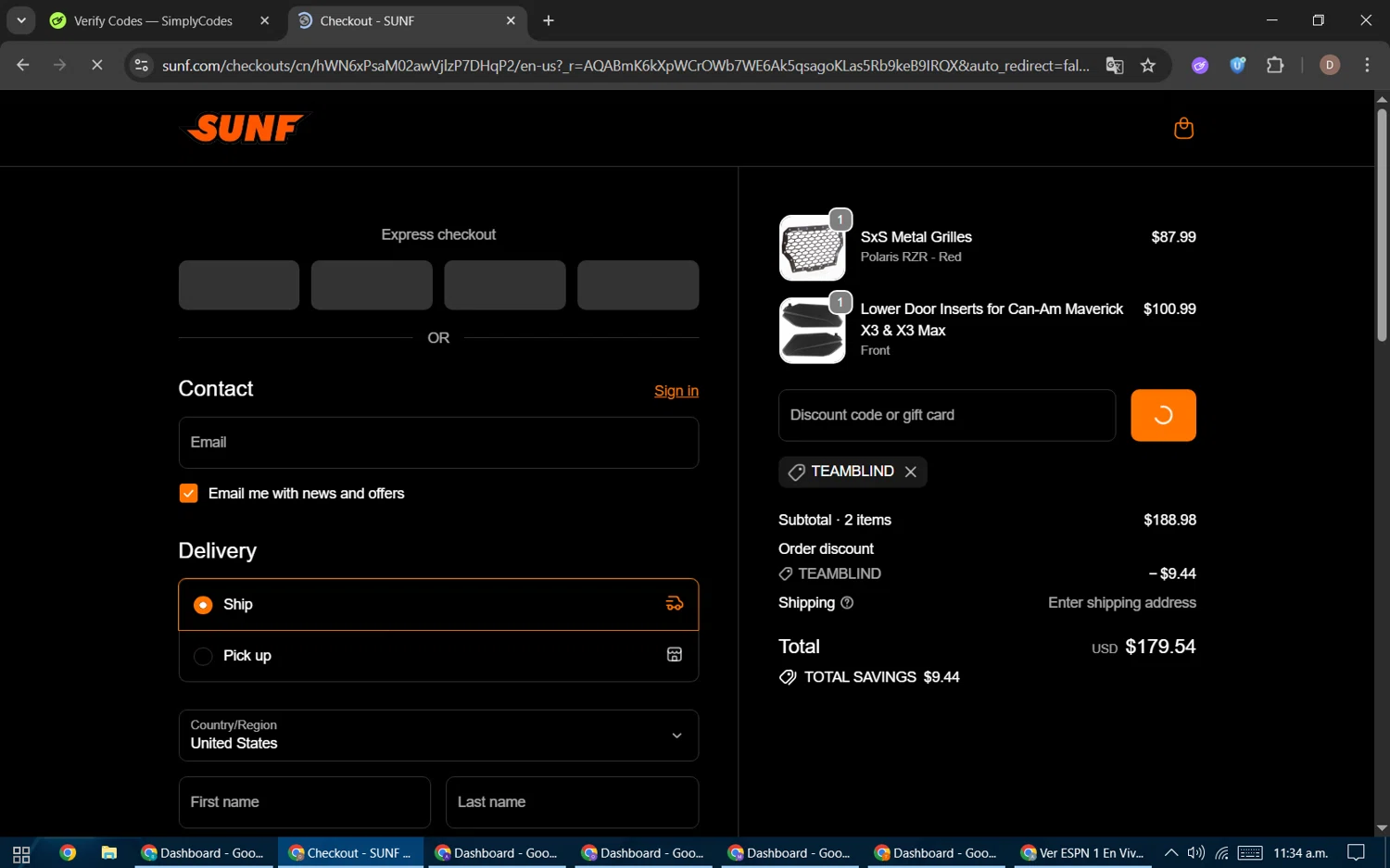1390x868 pixels.
Task: Open the Extensions puzzle icon
Action: click(x=1275, y=65)
